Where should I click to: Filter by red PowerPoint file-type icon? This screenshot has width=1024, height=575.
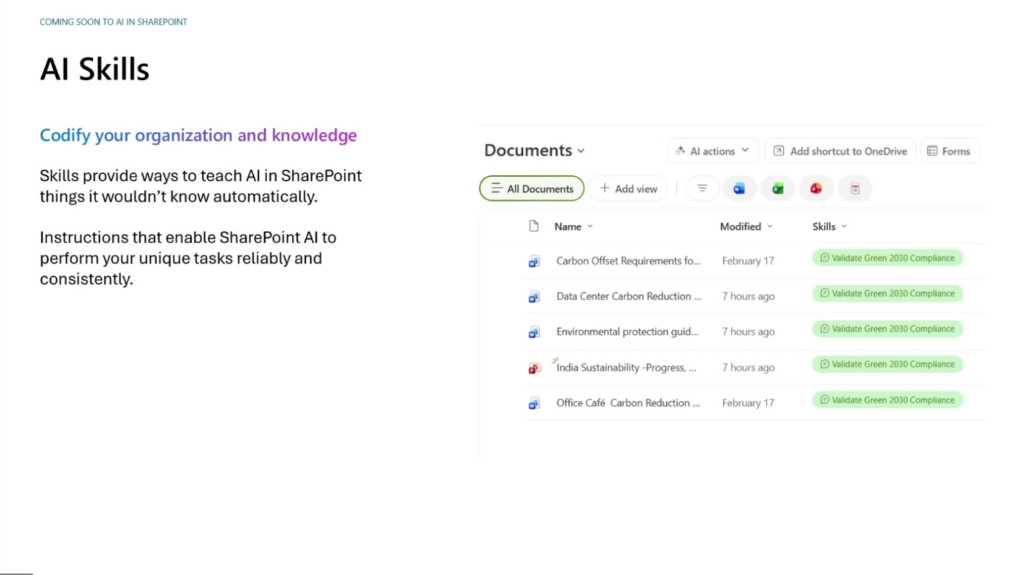(x=816, y=188)
